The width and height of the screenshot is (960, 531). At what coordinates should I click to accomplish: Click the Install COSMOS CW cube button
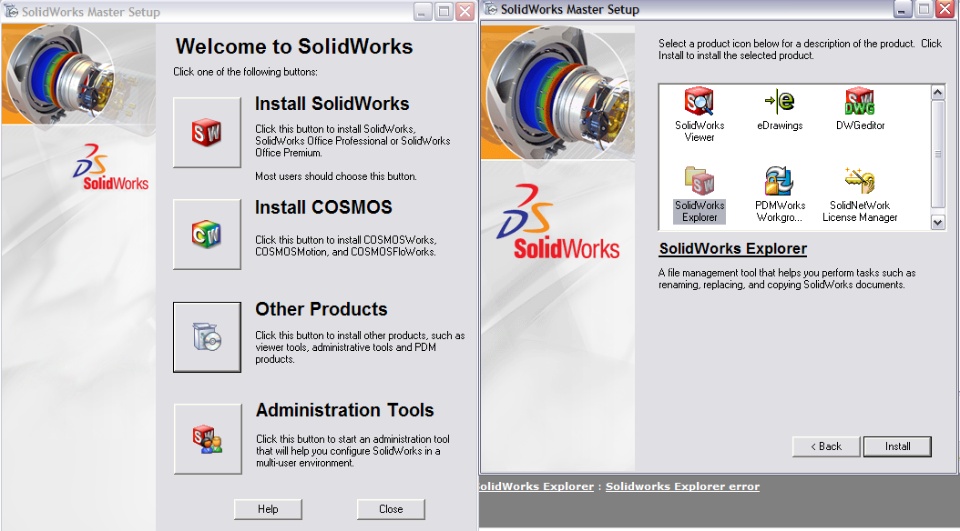207,234
